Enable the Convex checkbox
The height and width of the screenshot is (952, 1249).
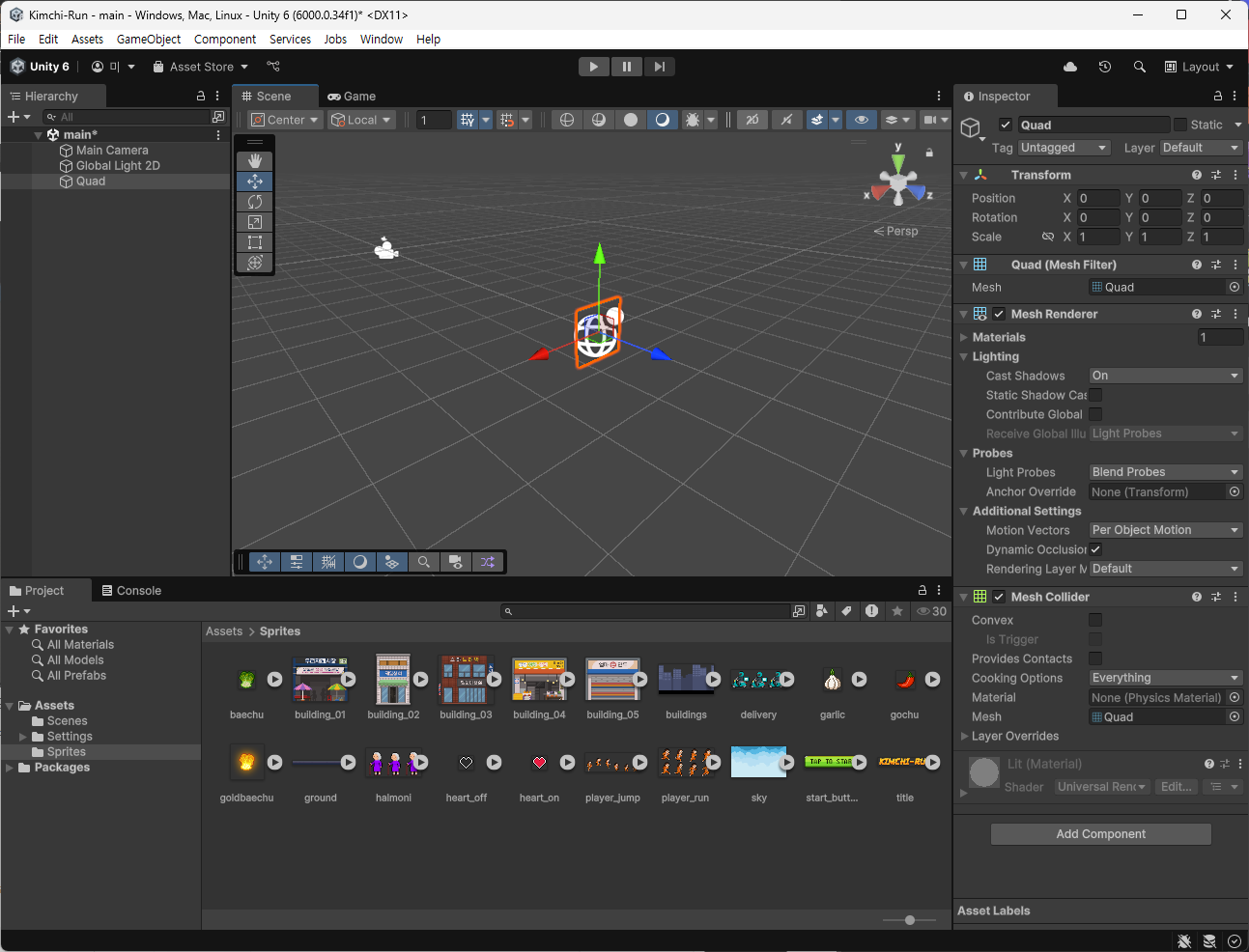pyautogui.click(x=1095, y=620)
